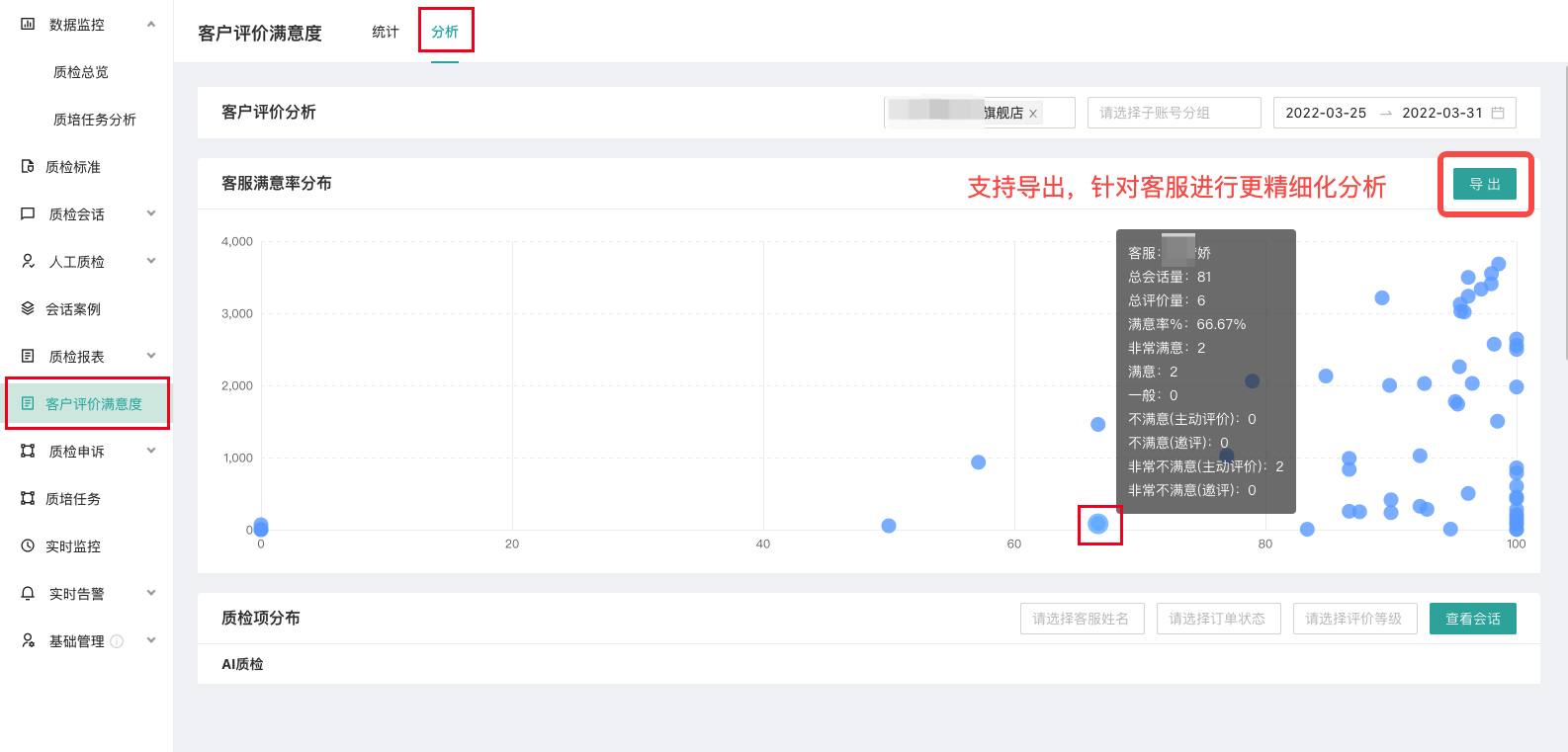Click the info icon beside 基础管理
The height and width of the screenshot is (752, 1568).
click(x=117, y=641)
